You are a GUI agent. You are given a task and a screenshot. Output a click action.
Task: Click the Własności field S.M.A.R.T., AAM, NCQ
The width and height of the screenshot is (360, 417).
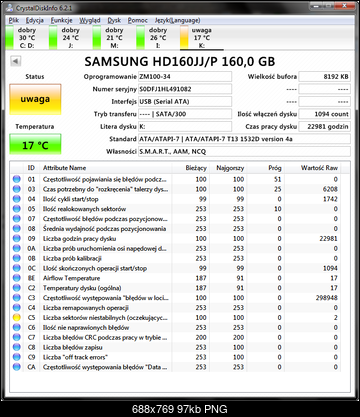coord(244,152)
